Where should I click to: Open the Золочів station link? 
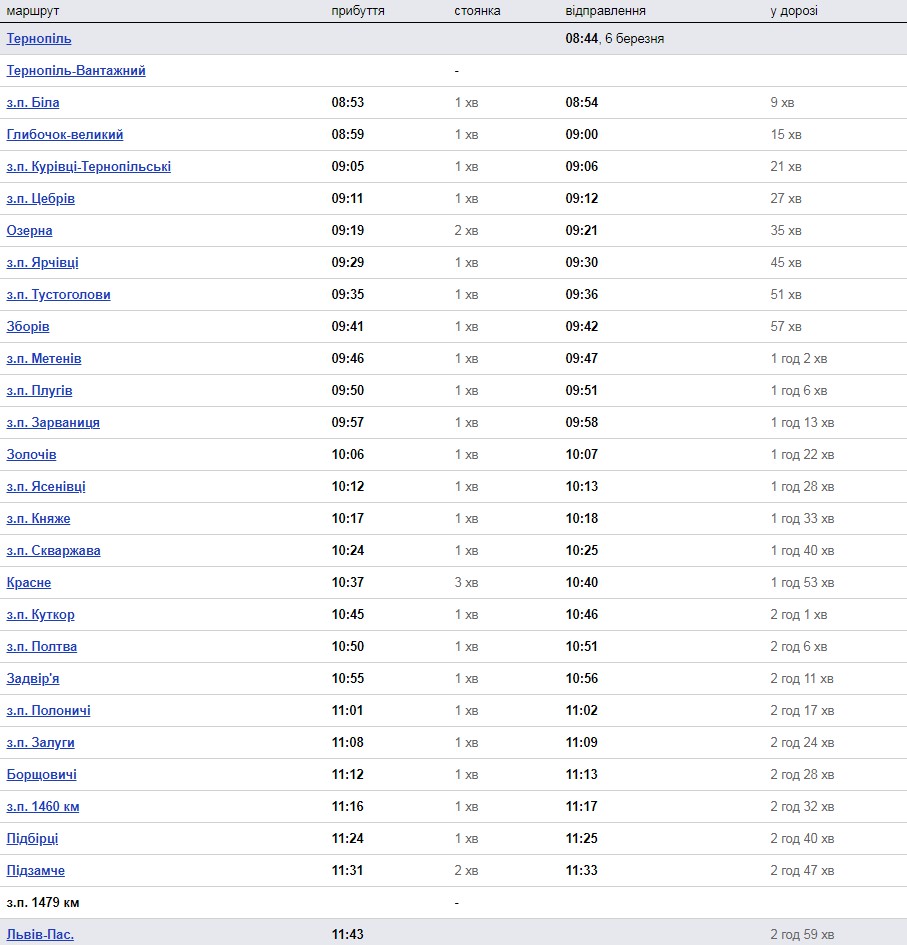(x=31, y=454)
